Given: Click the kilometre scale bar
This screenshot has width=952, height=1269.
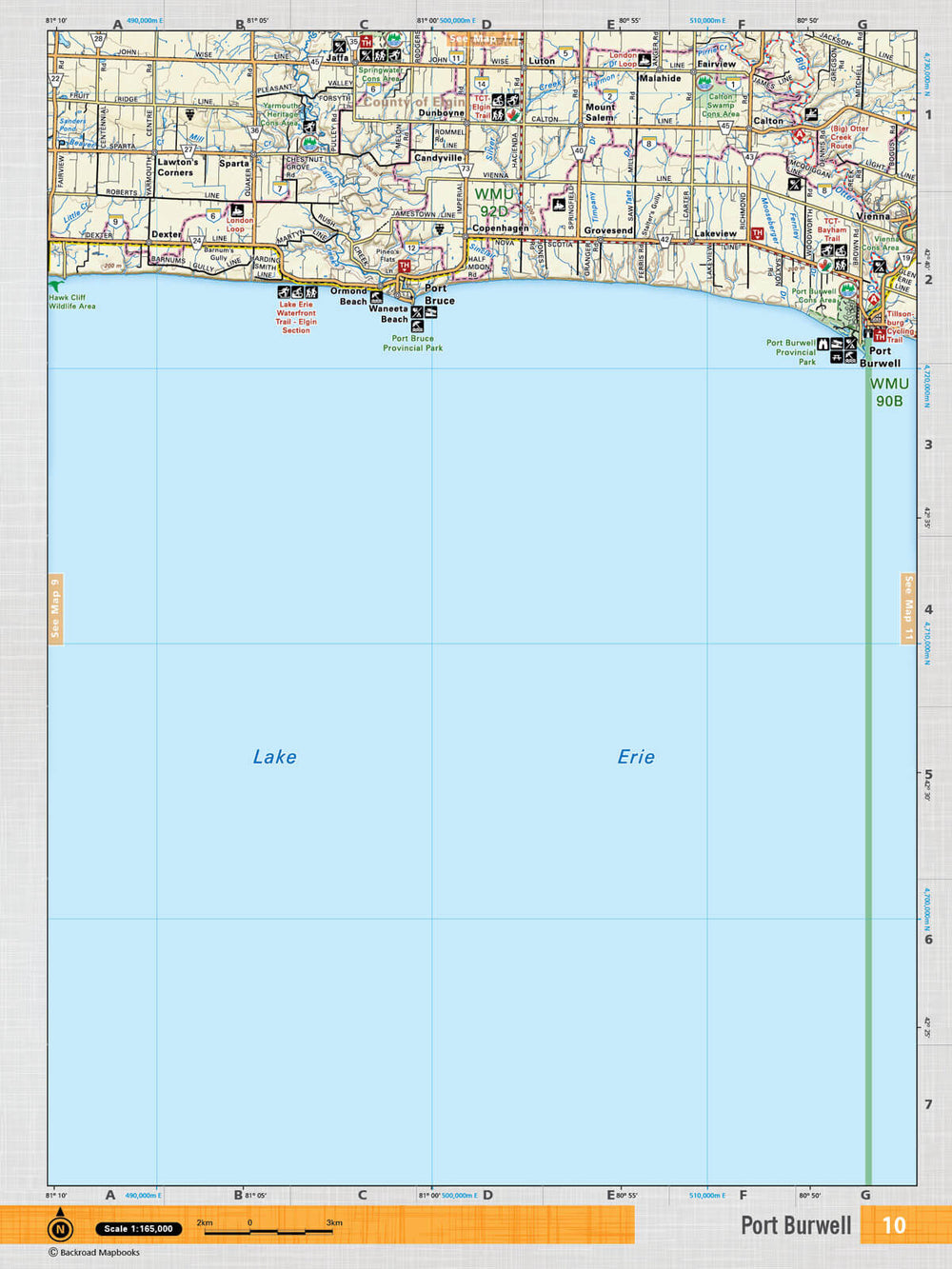Looking at the screenshot, I should (269, 1230).
